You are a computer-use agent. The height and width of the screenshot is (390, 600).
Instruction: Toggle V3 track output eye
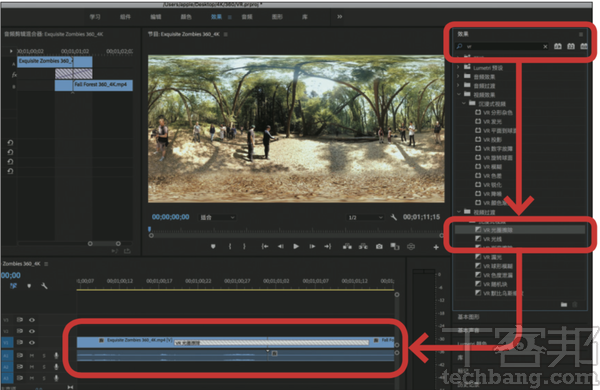32,320
